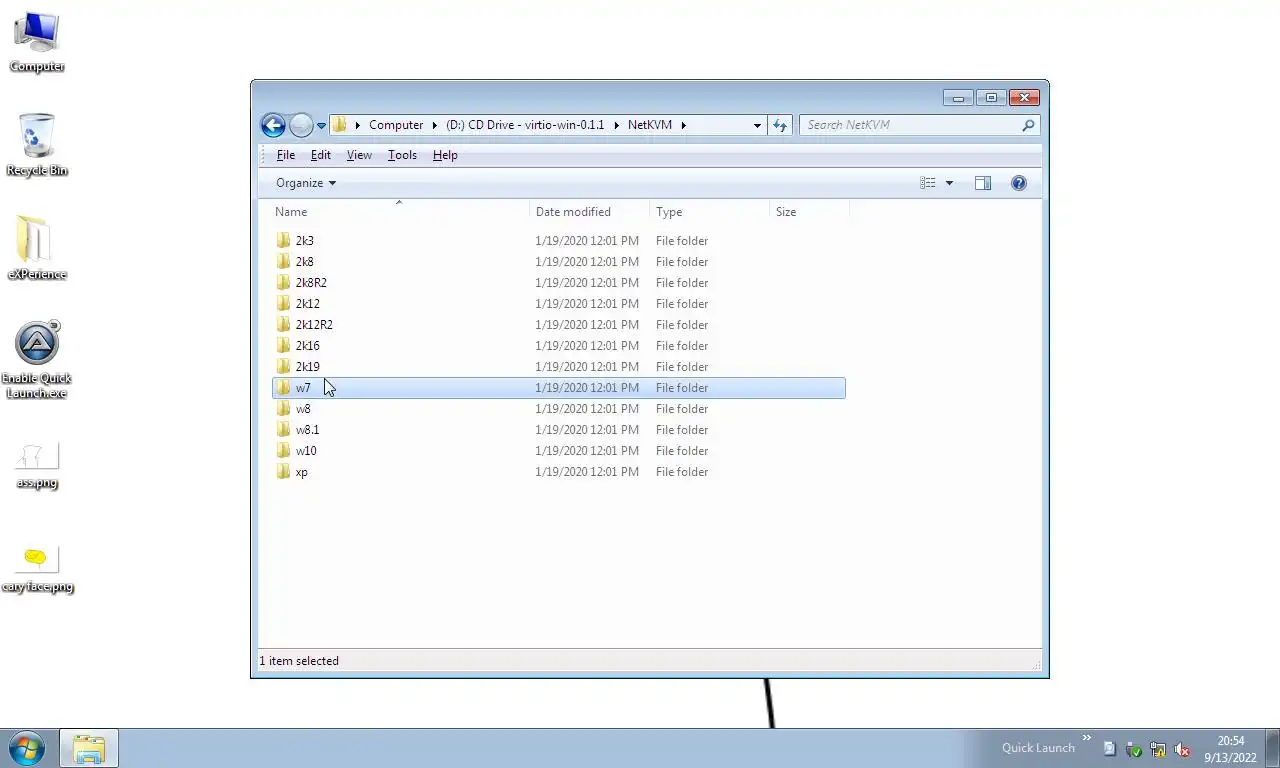Select the w10 folder icon

click(284, 451)
